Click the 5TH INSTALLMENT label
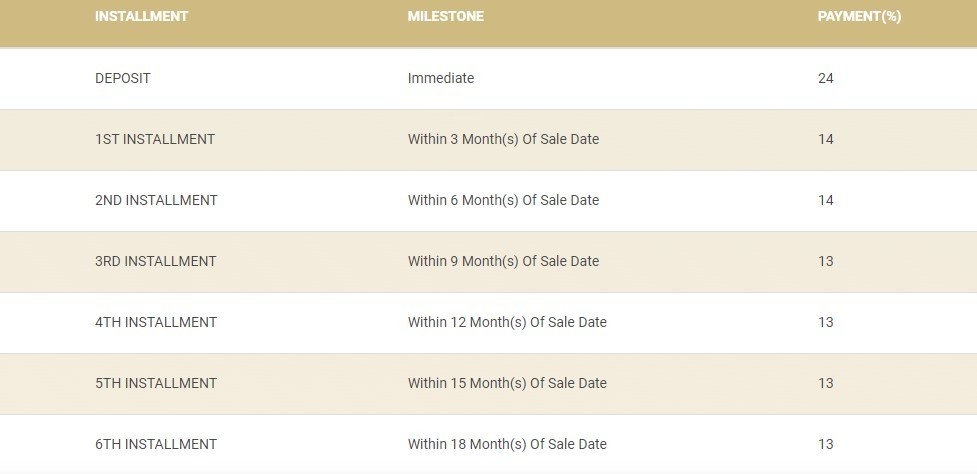This screenshot has height=474, width=977. click(156, 383)
